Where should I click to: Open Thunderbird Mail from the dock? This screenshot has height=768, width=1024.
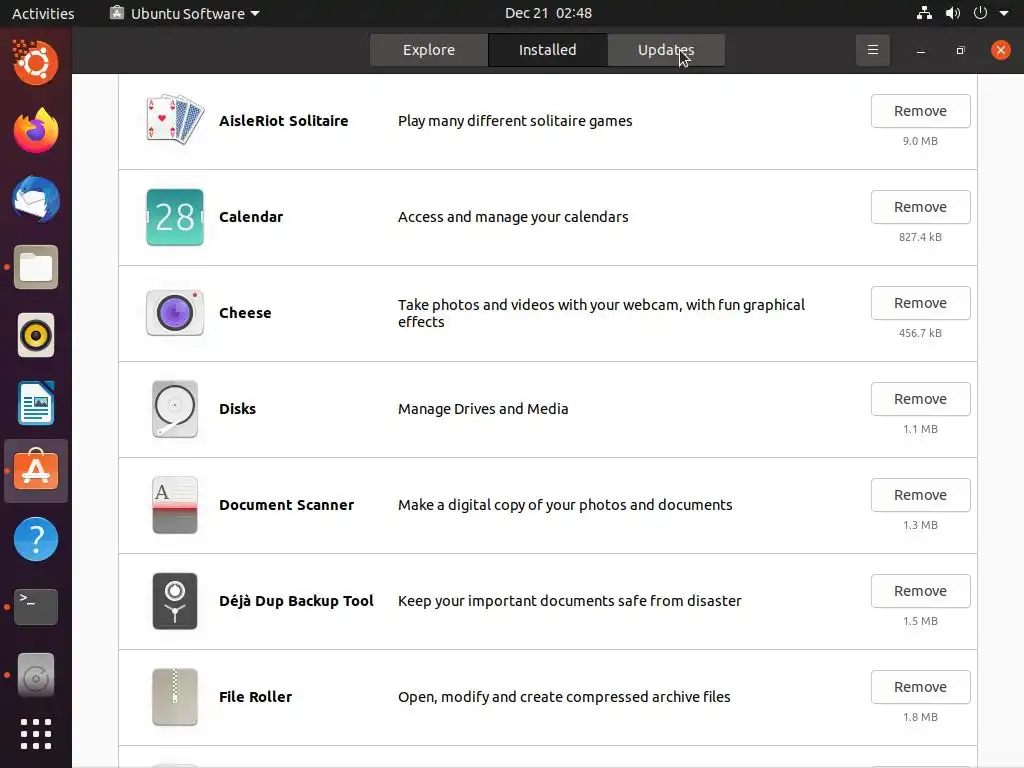[36, 199]
